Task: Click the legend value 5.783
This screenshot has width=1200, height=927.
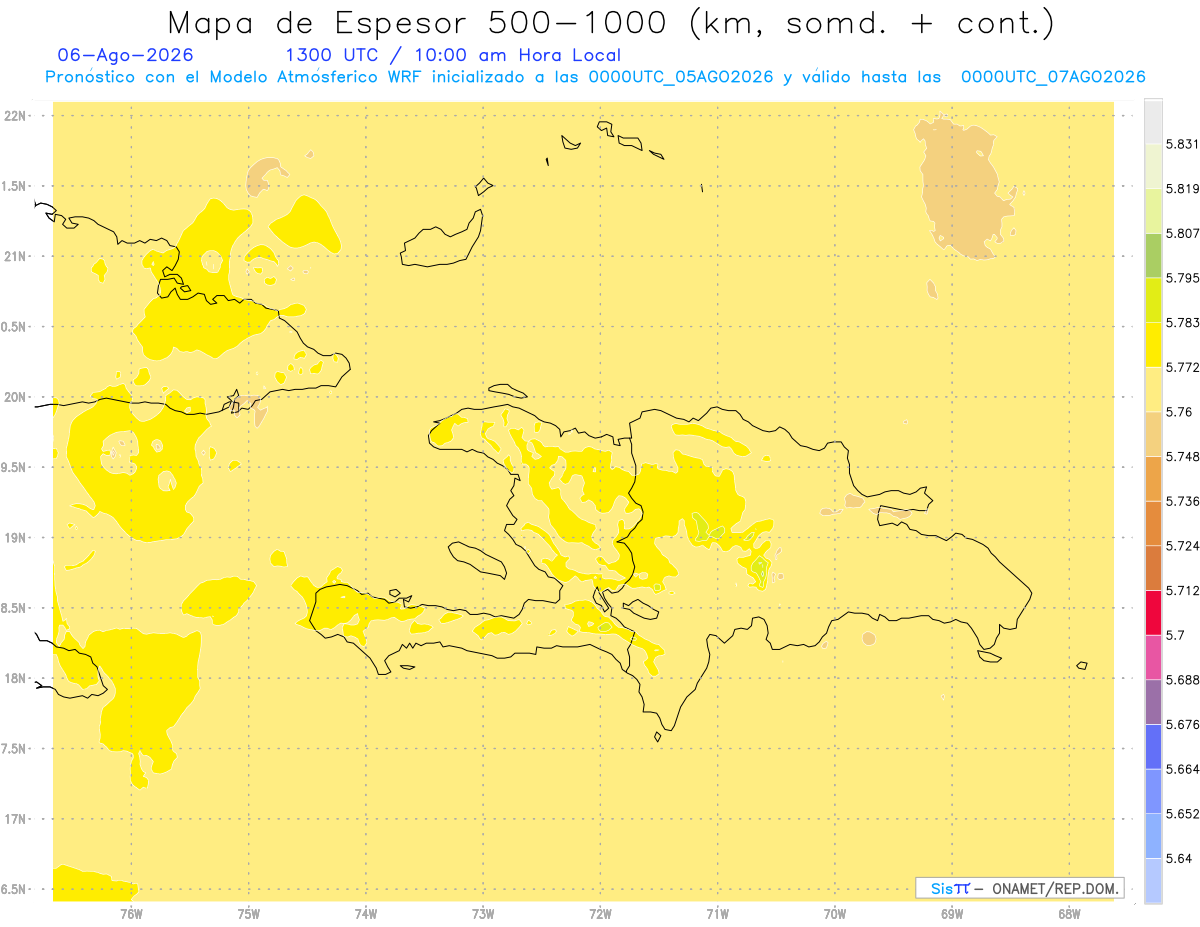Action: (x=1182, y=323)
